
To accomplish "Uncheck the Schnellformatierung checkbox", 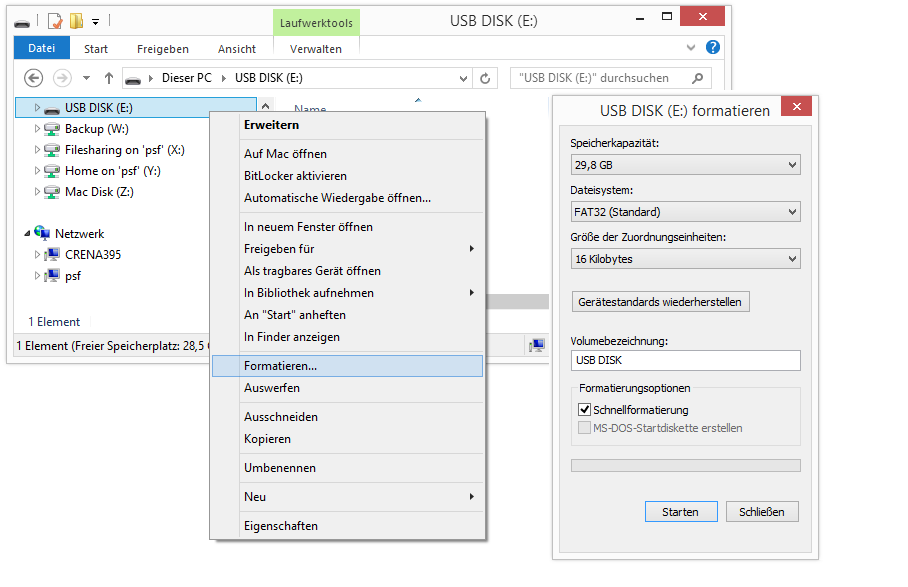I will pyautogui.click(x=585, y=410).
